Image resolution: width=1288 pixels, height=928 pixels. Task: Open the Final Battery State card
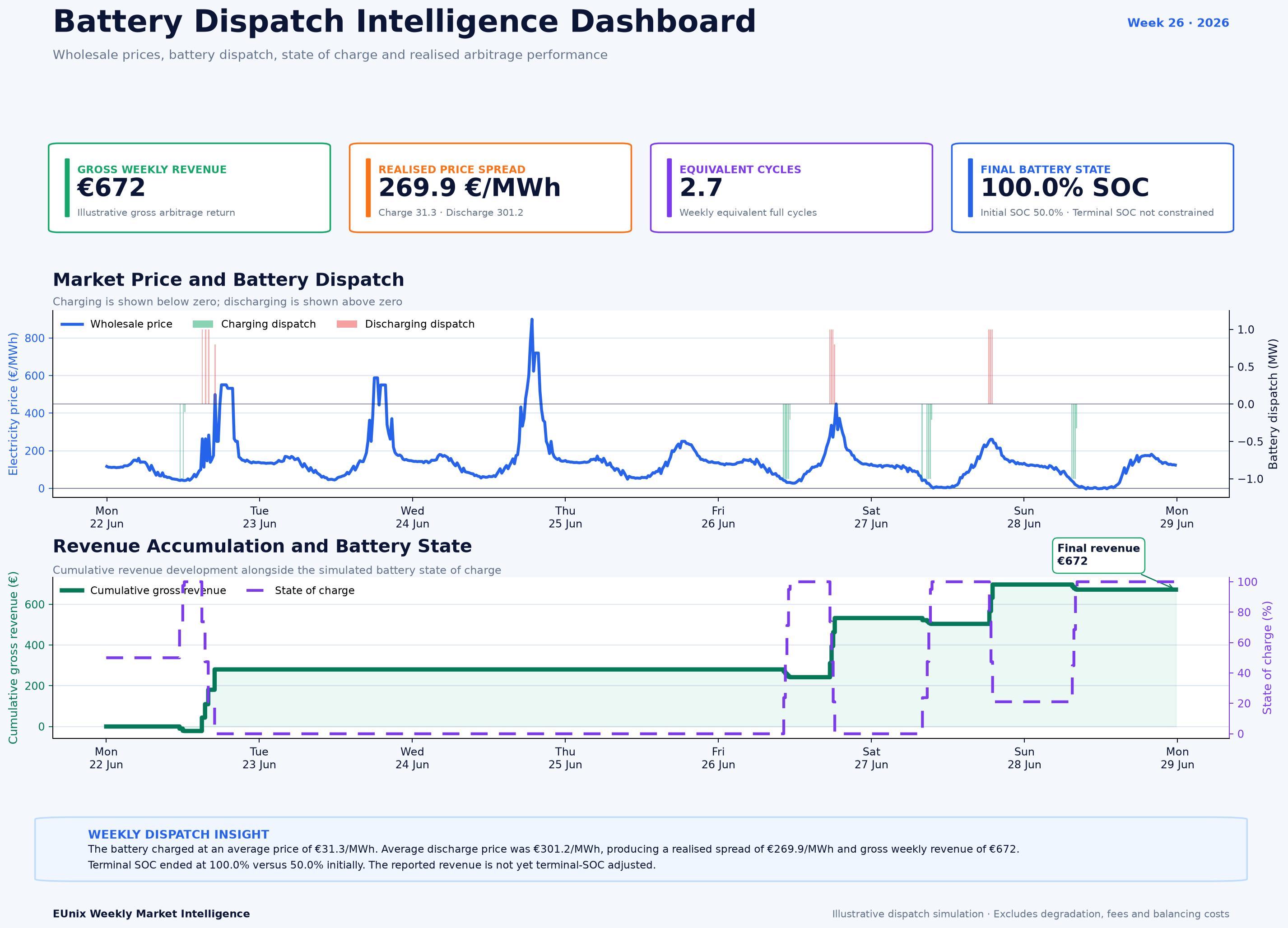point(1093,188)
